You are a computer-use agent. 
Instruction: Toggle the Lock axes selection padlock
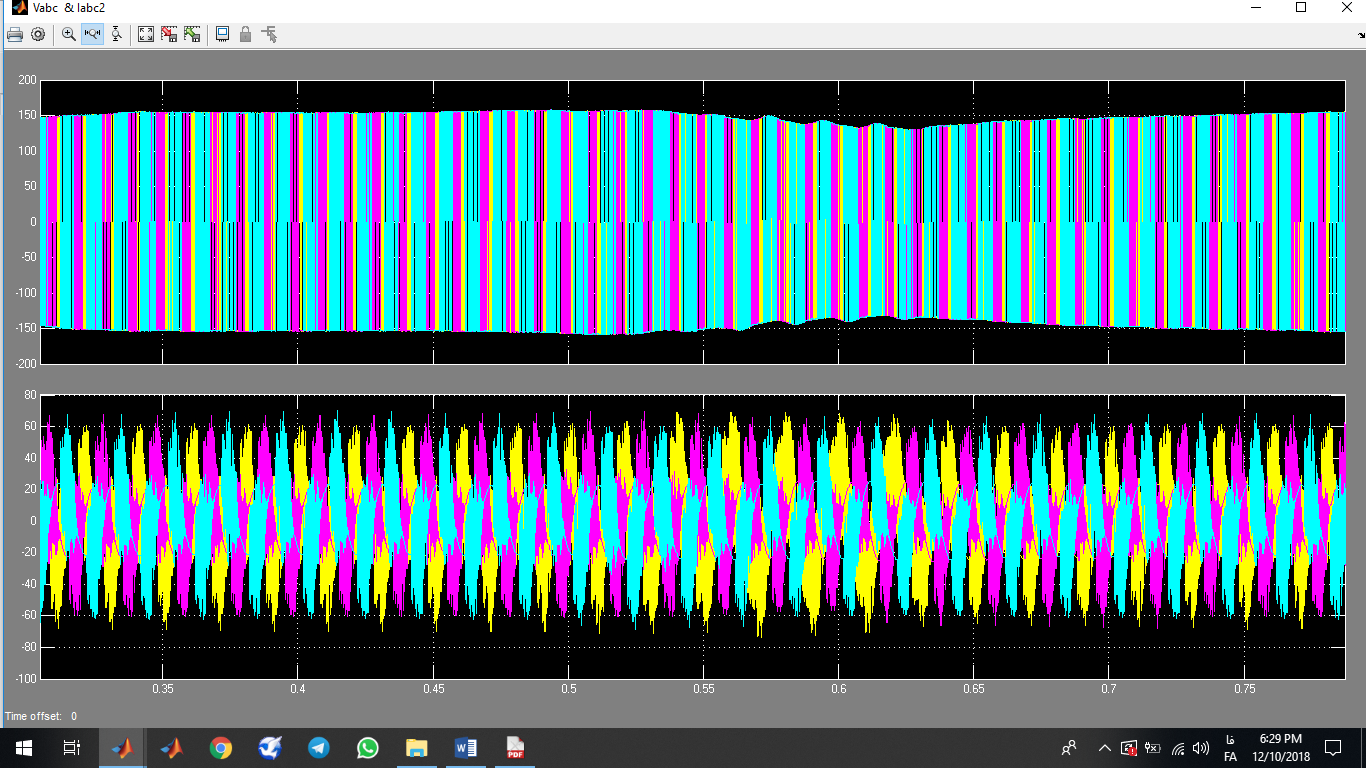(245, 34)
